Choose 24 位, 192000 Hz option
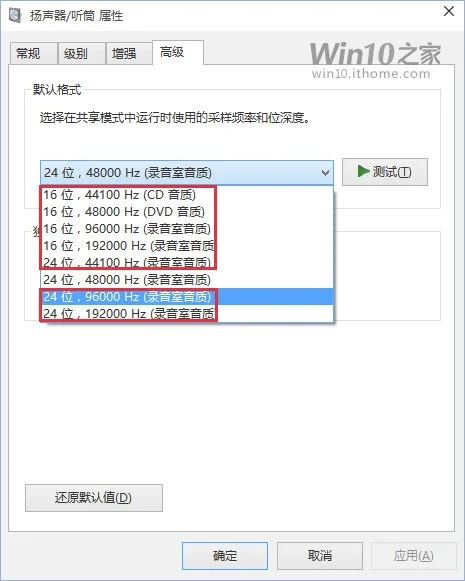This screenshot has height=581, width=465. click(187, 314)
